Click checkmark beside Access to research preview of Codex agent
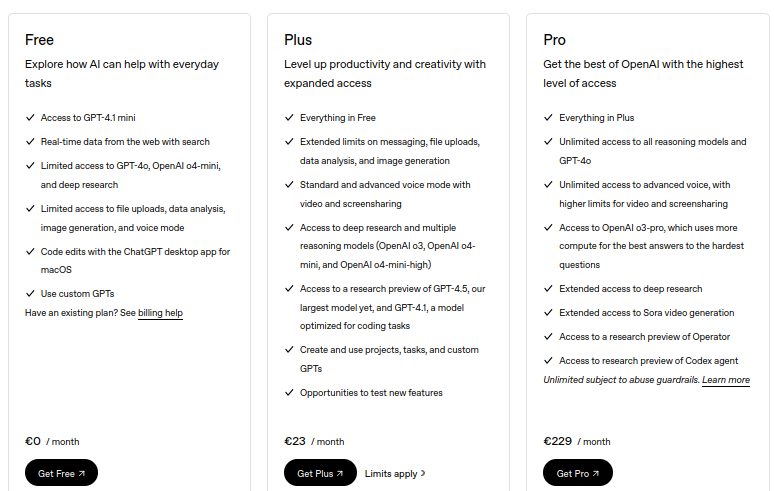 click(x=548, y=361)
